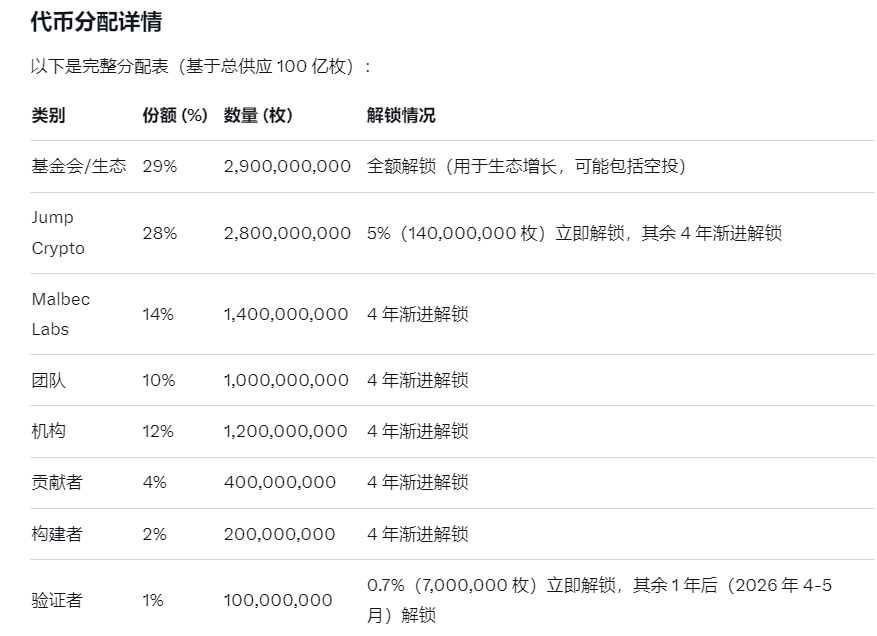Click the 构建者 row label
Viewport: 877px width, 636px height.
(x=57, y=534)
